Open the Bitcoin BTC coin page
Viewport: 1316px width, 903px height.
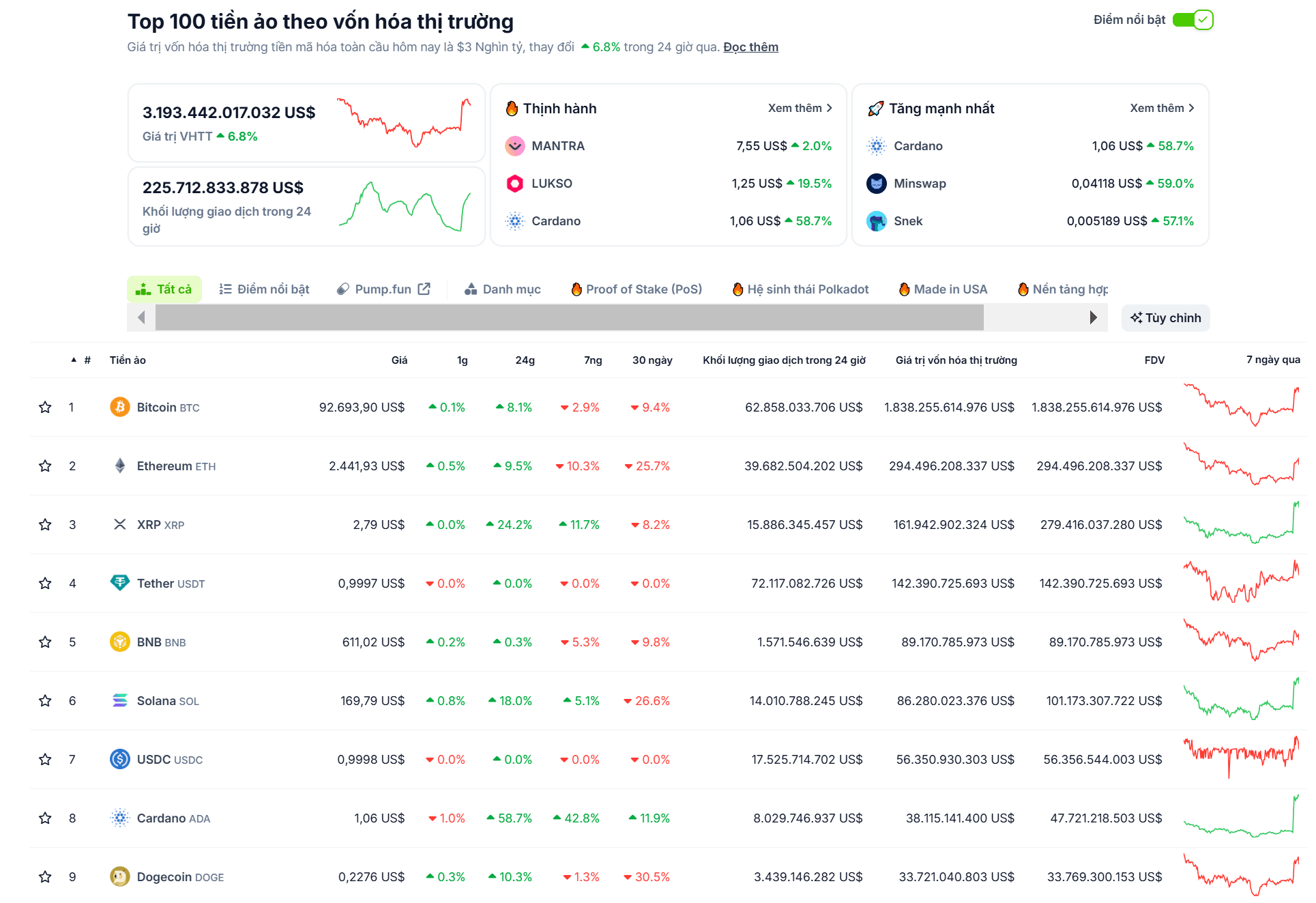[x=169, y=407]
